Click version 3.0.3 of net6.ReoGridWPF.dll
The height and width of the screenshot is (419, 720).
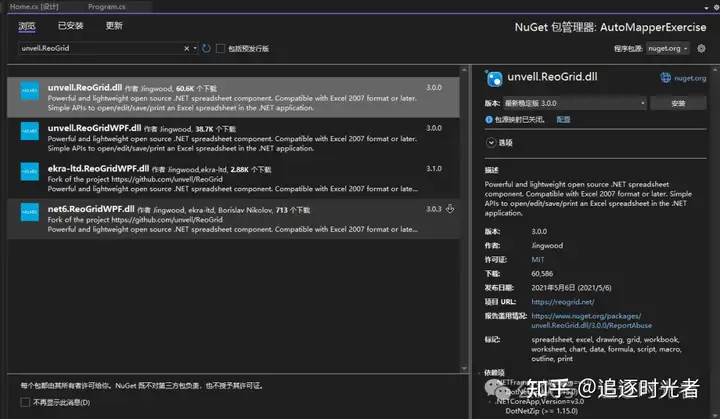[x=433, y=209]
